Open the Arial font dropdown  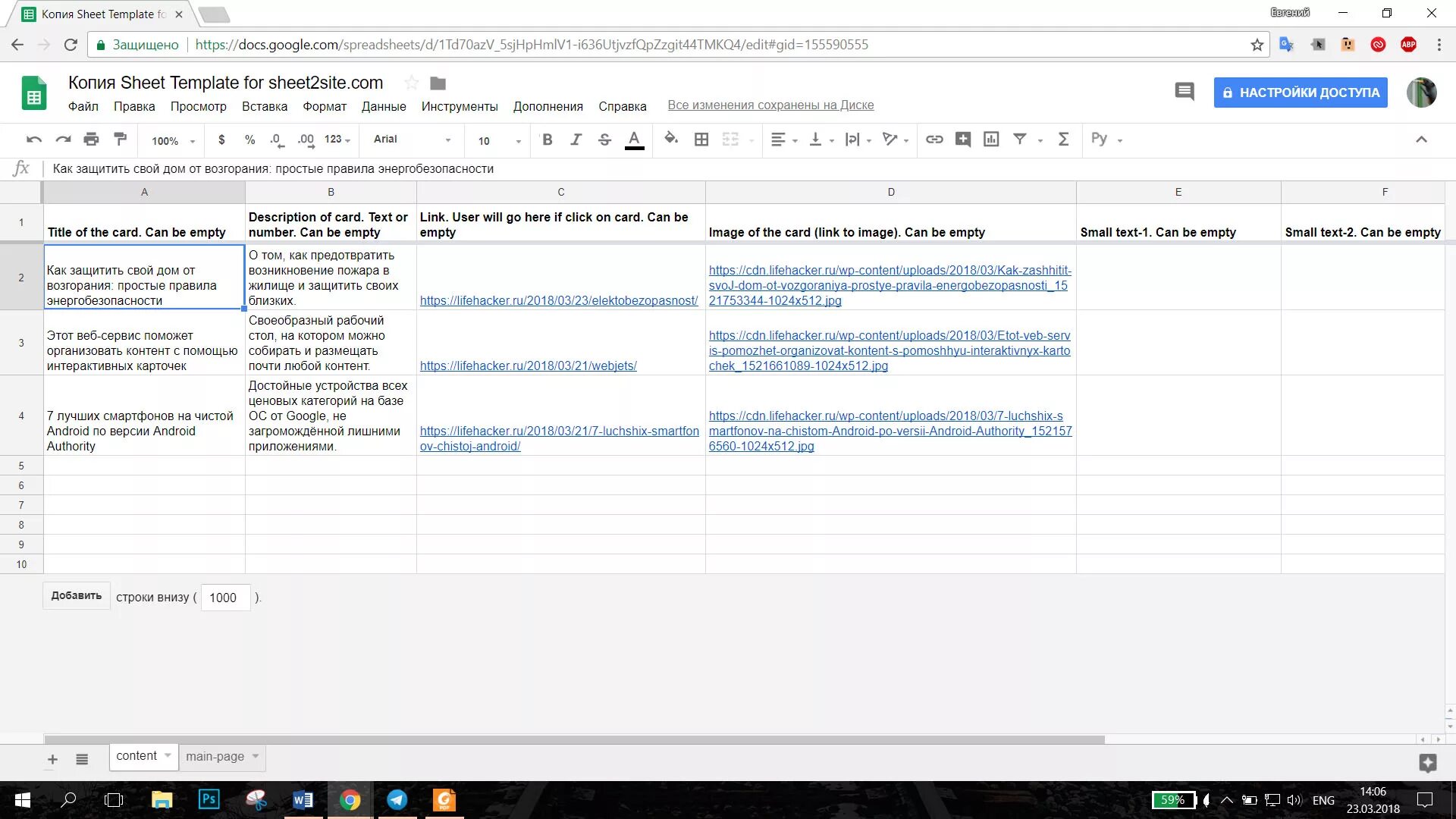(412, 140)
